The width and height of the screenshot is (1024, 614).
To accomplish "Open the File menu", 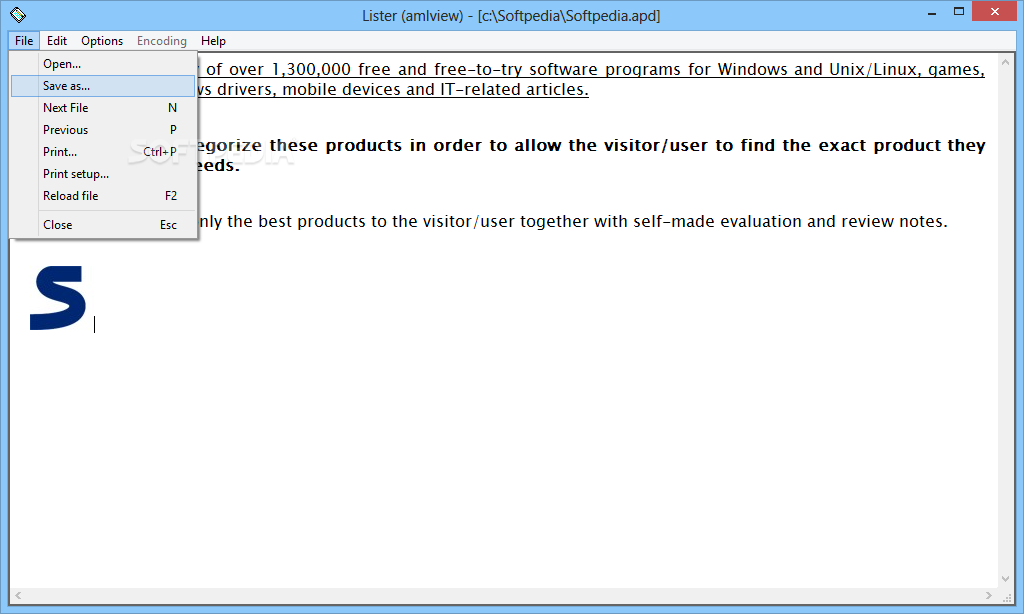I will pos(24,40).
